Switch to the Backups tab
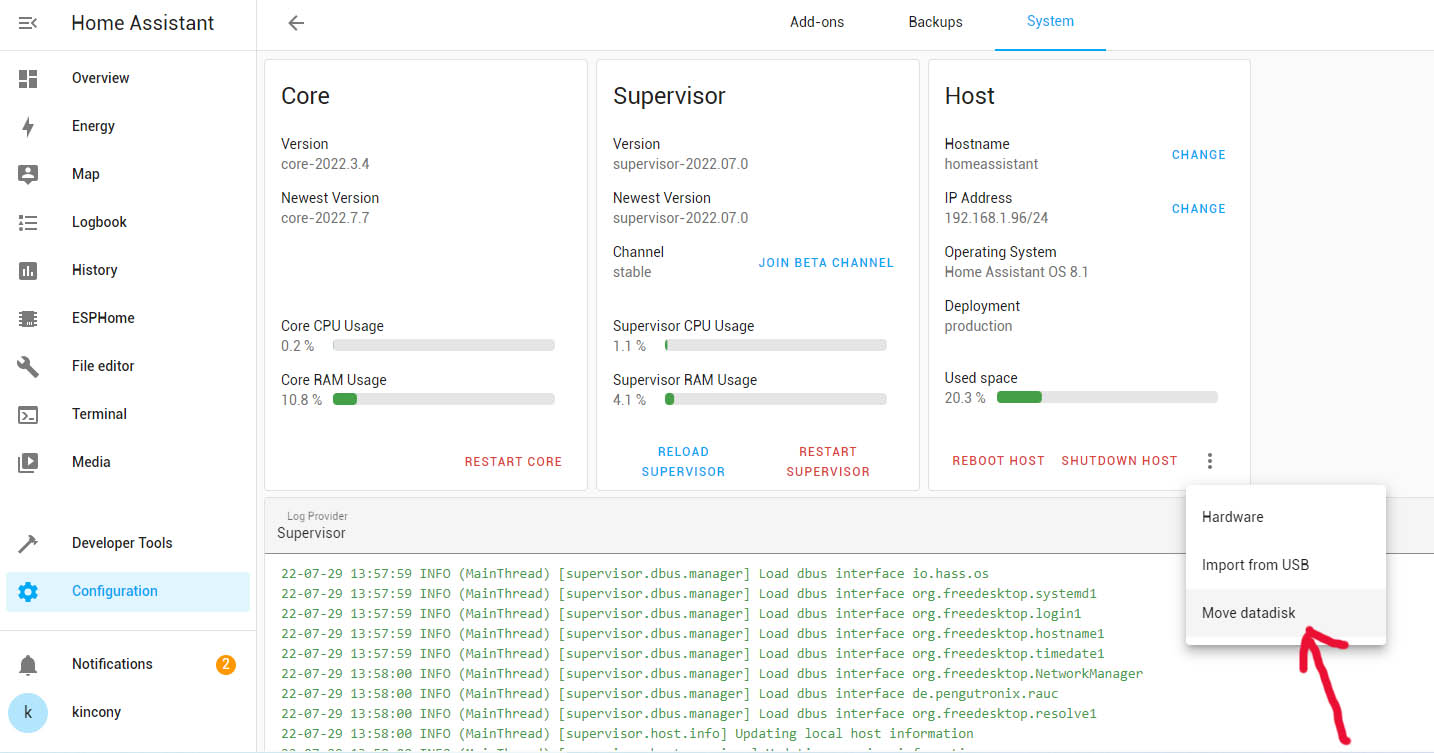This screenshot has width=1434, height=753. click(x=935, y=22)
